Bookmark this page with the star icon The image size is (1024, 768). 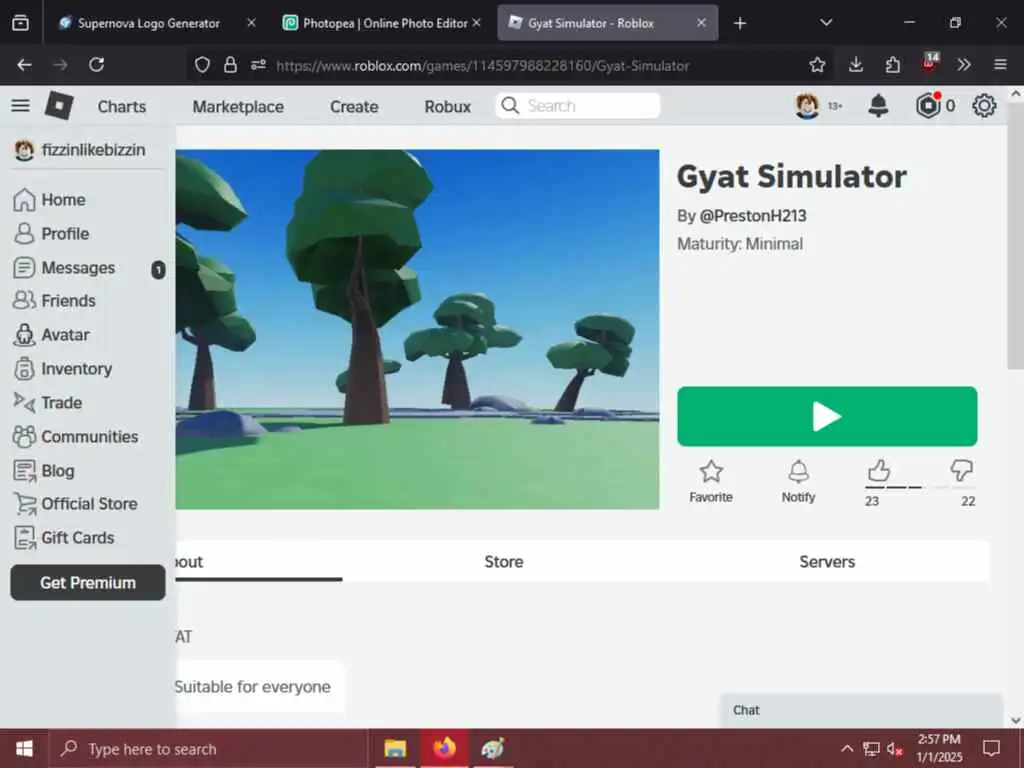(x=817, y=65)
